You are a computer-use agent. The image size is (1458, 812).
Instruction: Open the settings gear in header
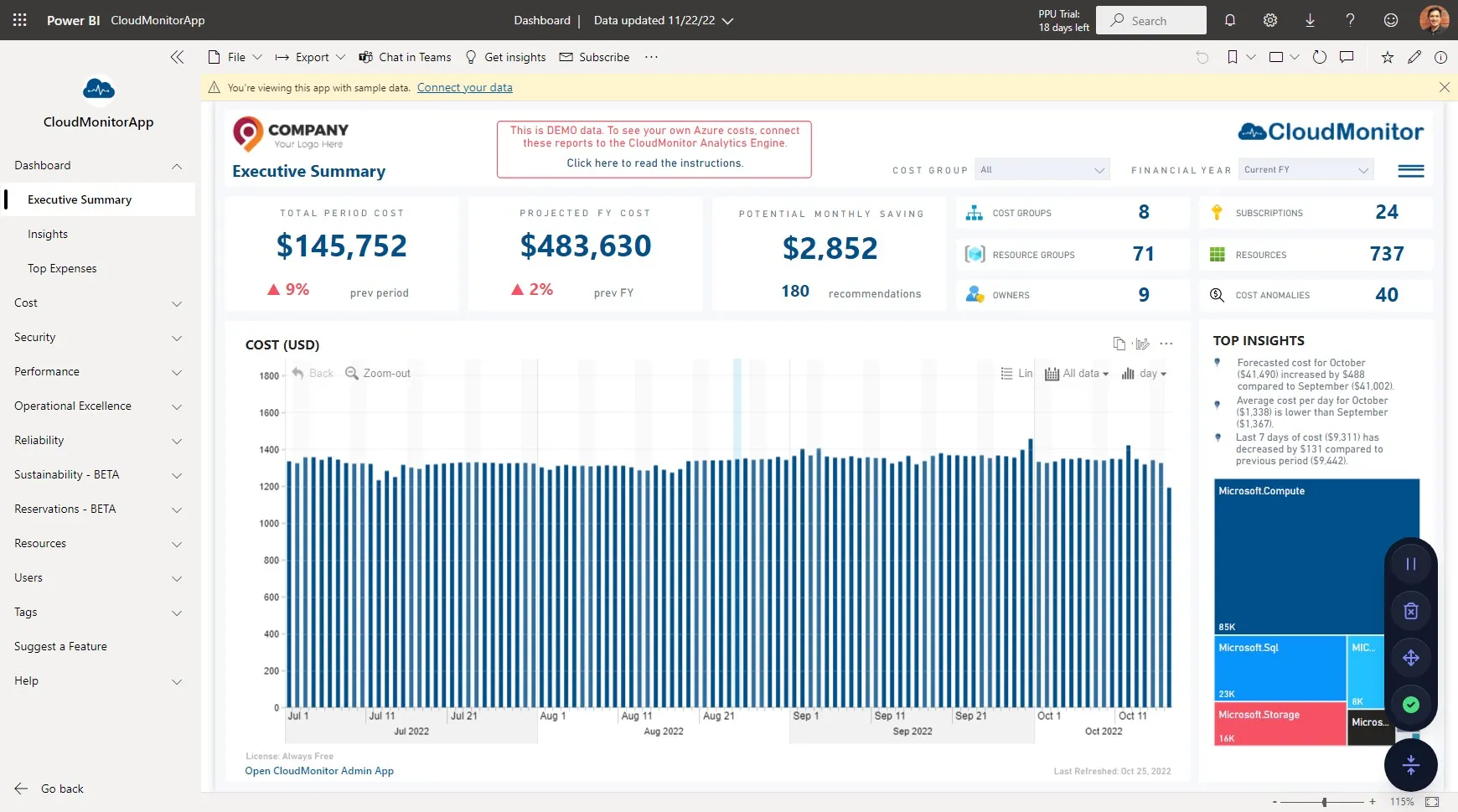point(1270,20)
